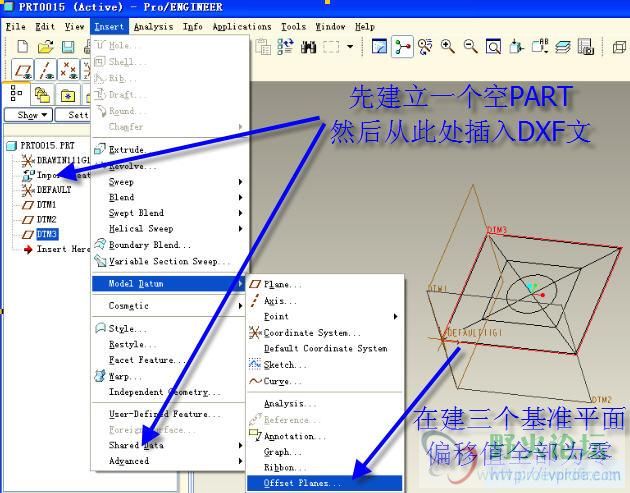Open the Edit menu
The width and height of the screenshot is (630, 493).
(x=45, y=27)
